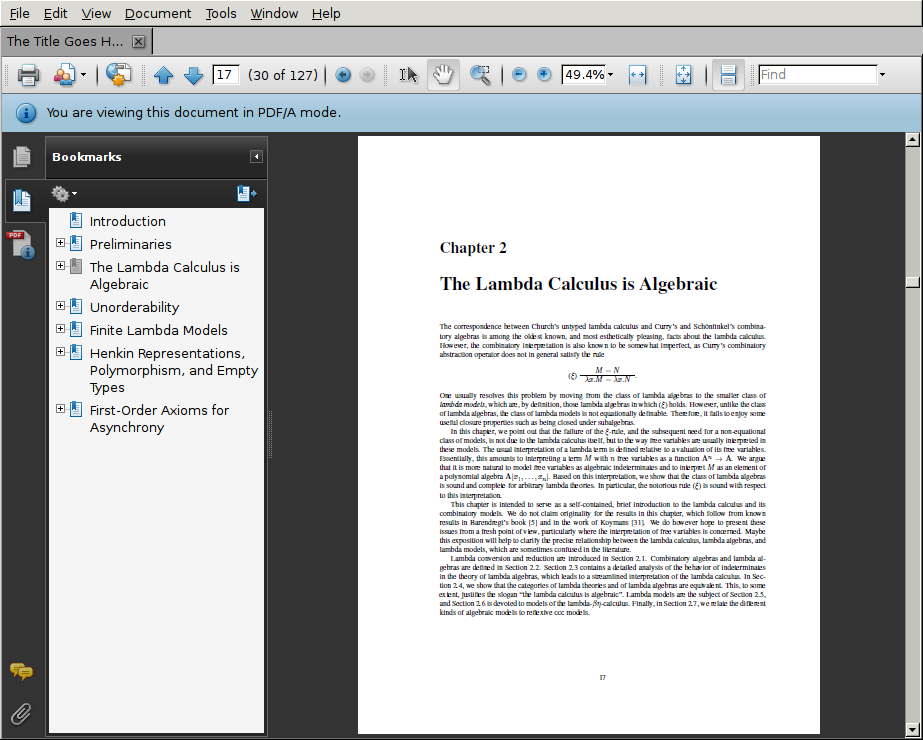
Task: Open the Tools menu
Action: pyautogui.click(x=221, y=13)
